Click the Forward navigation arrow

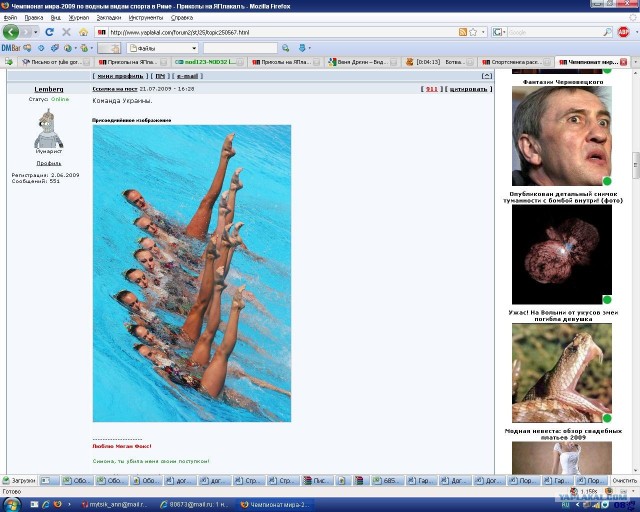(x=26, y=32)
